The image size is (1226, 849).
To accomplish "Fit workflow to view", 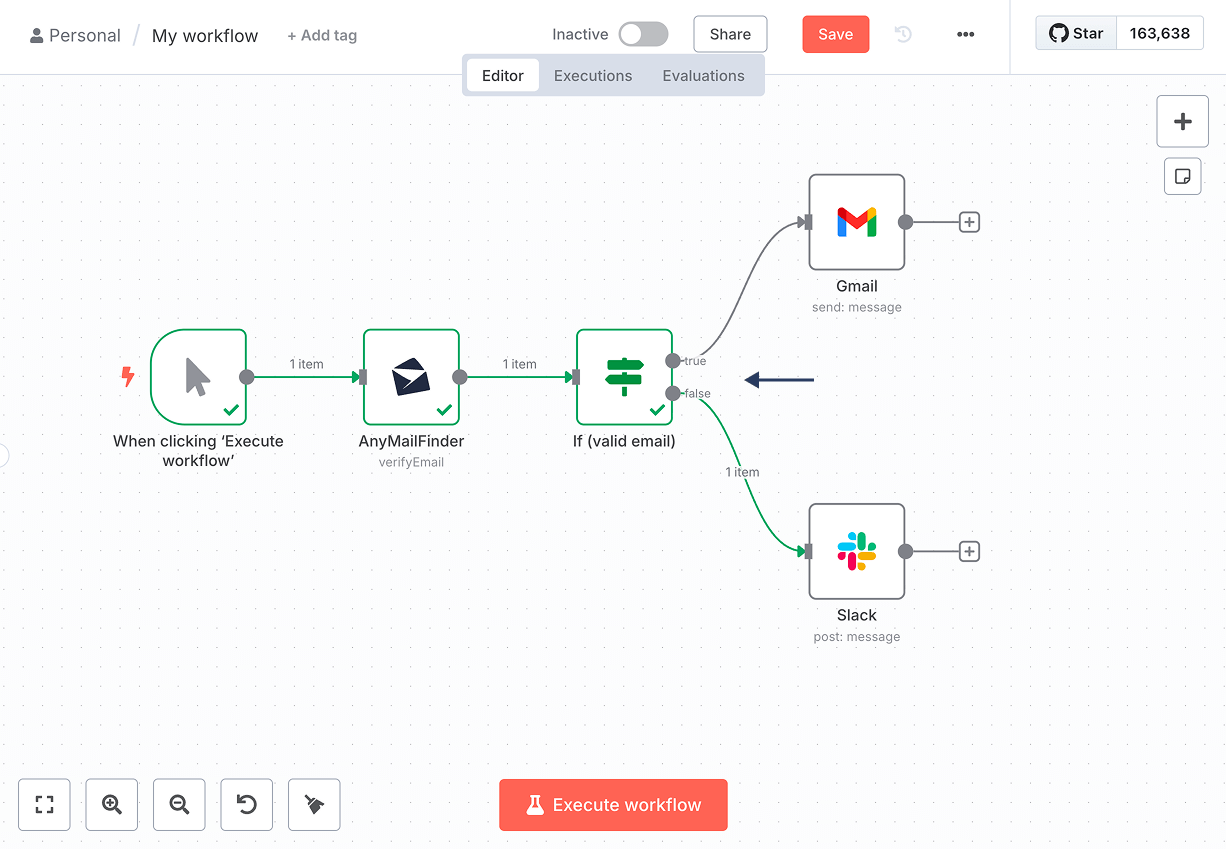I will point(44,804).
